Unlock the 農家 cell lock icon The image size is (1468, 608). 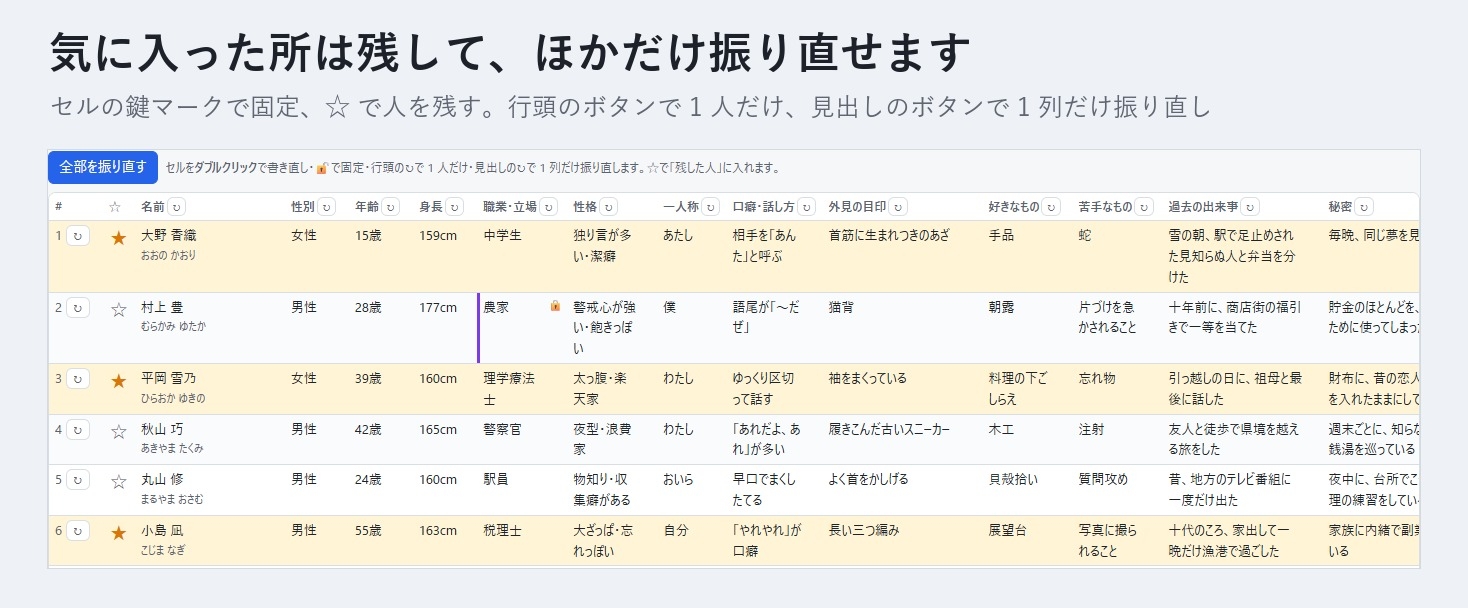555,306
